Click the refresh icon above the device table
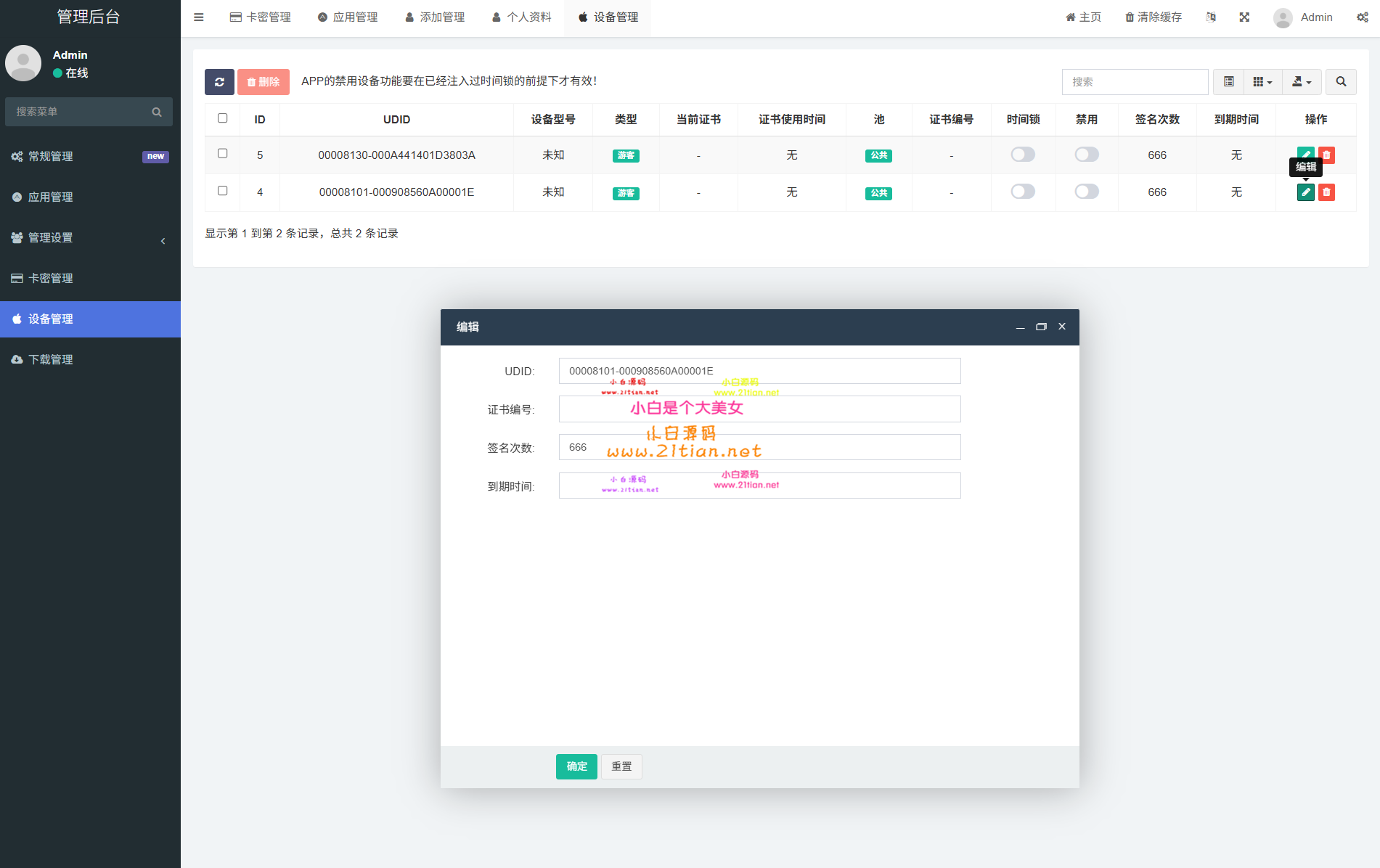 tap(219, 82)
